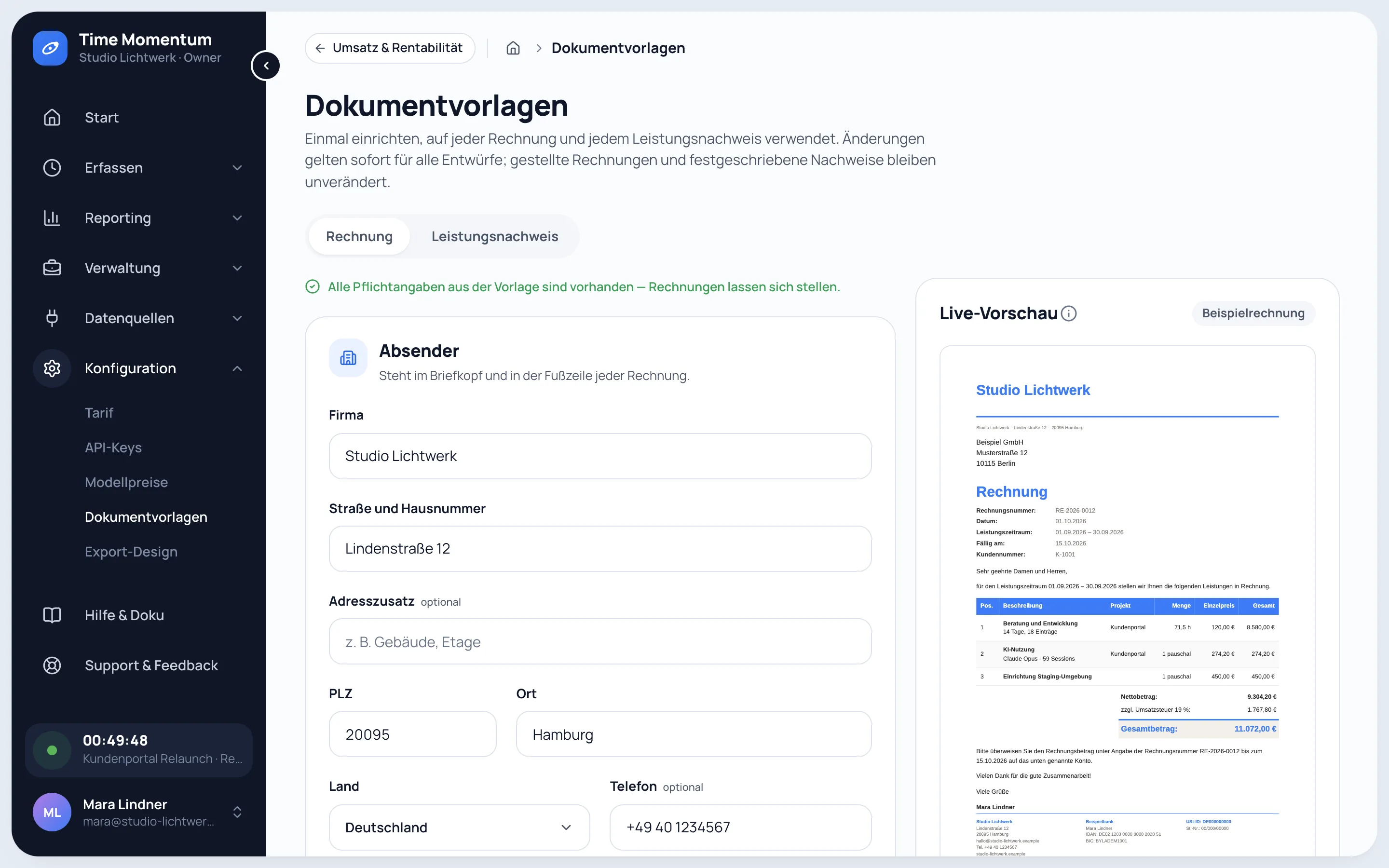Open the Land dropdown showing Deutschland
The width and height of the screenshot is (1389, 868).
coord(459,827)
